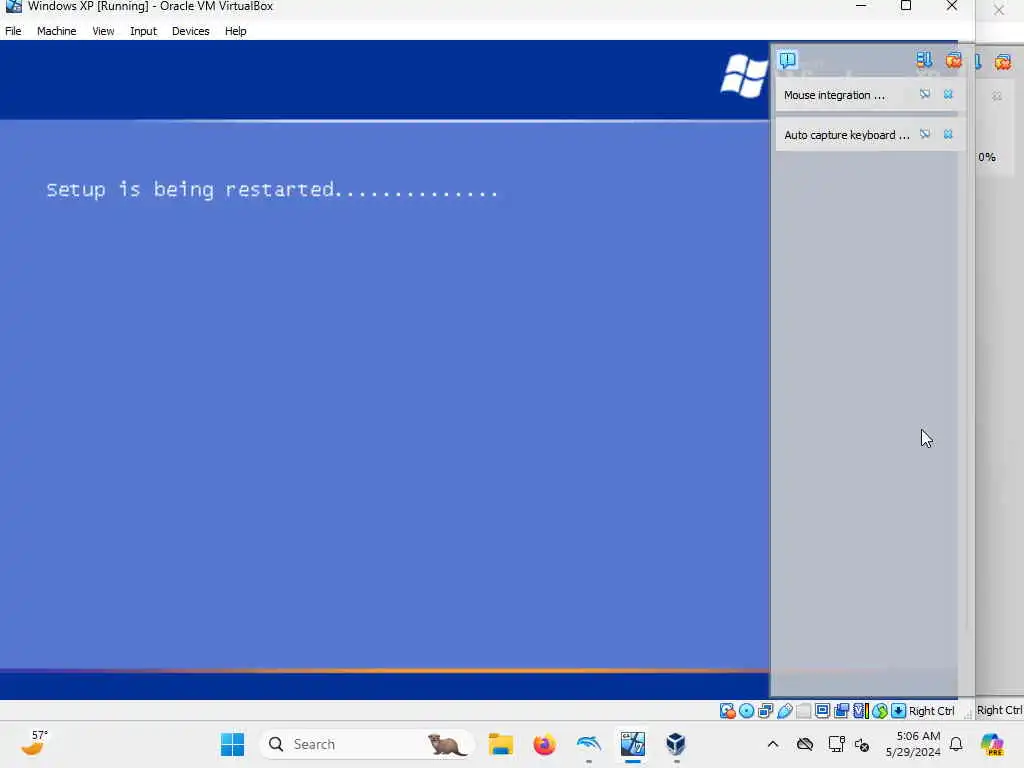1024x768 pixels.
Task: Click the virtualization CPU status icon
Action: (860, 711)
